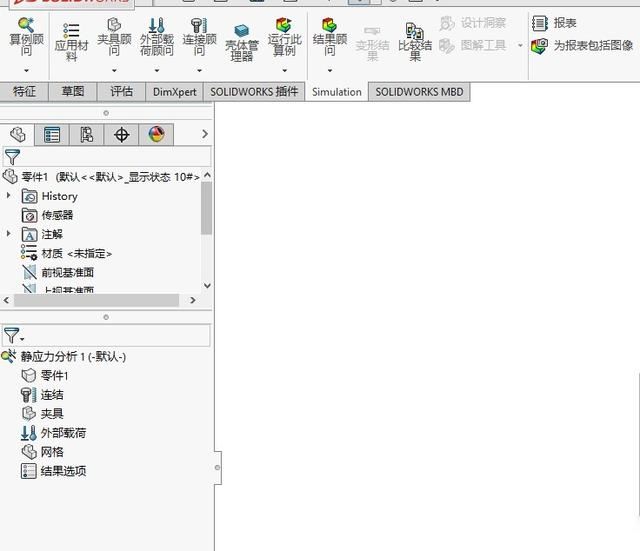This screenshot has height=551, width=640.
Task: Click the 比较结果 compare results icon
Action: pos(415,33)
